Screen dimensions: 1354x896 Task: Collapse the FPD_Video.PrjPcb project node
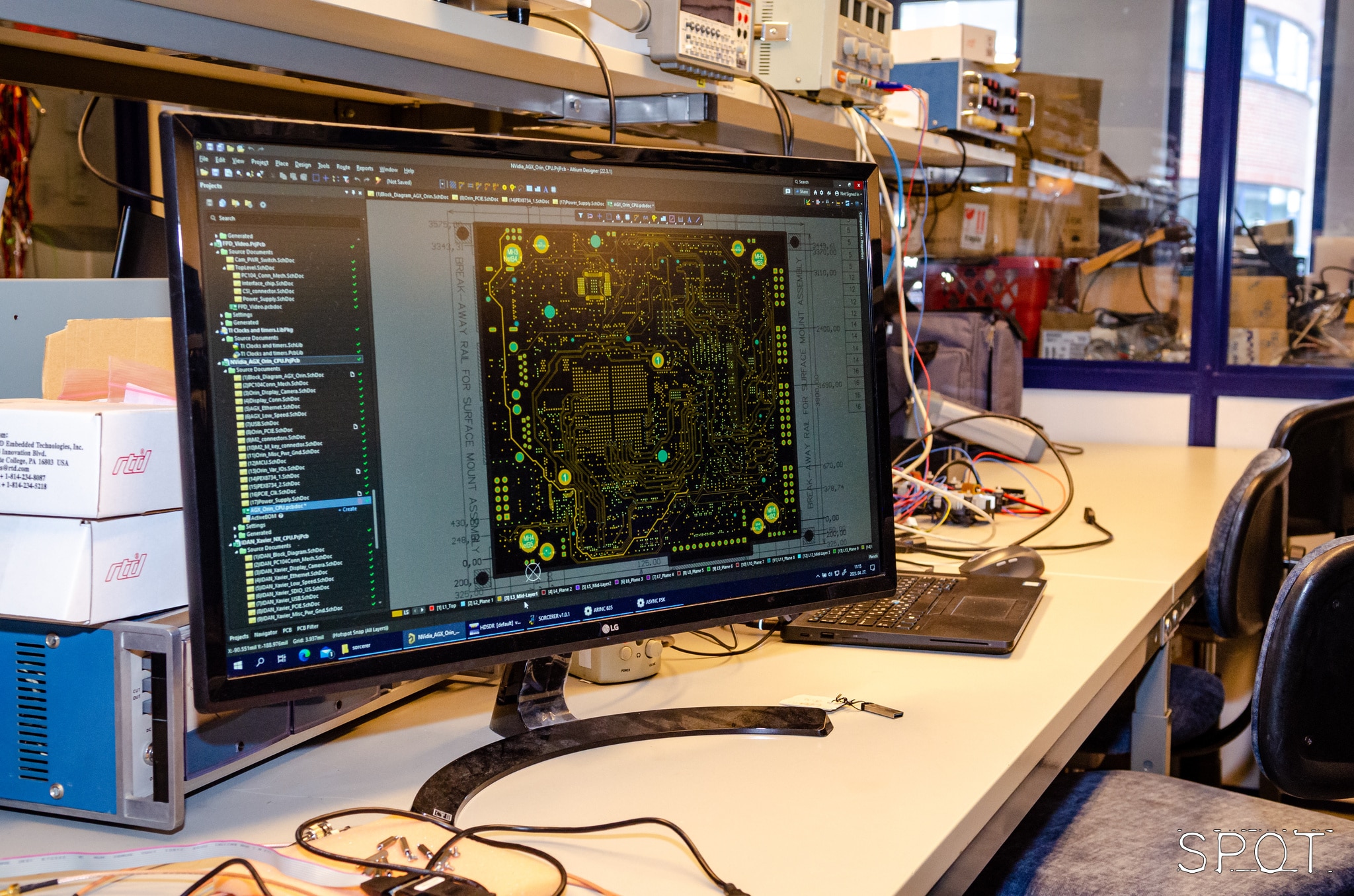pyautogui.click(x=212, y=244)
